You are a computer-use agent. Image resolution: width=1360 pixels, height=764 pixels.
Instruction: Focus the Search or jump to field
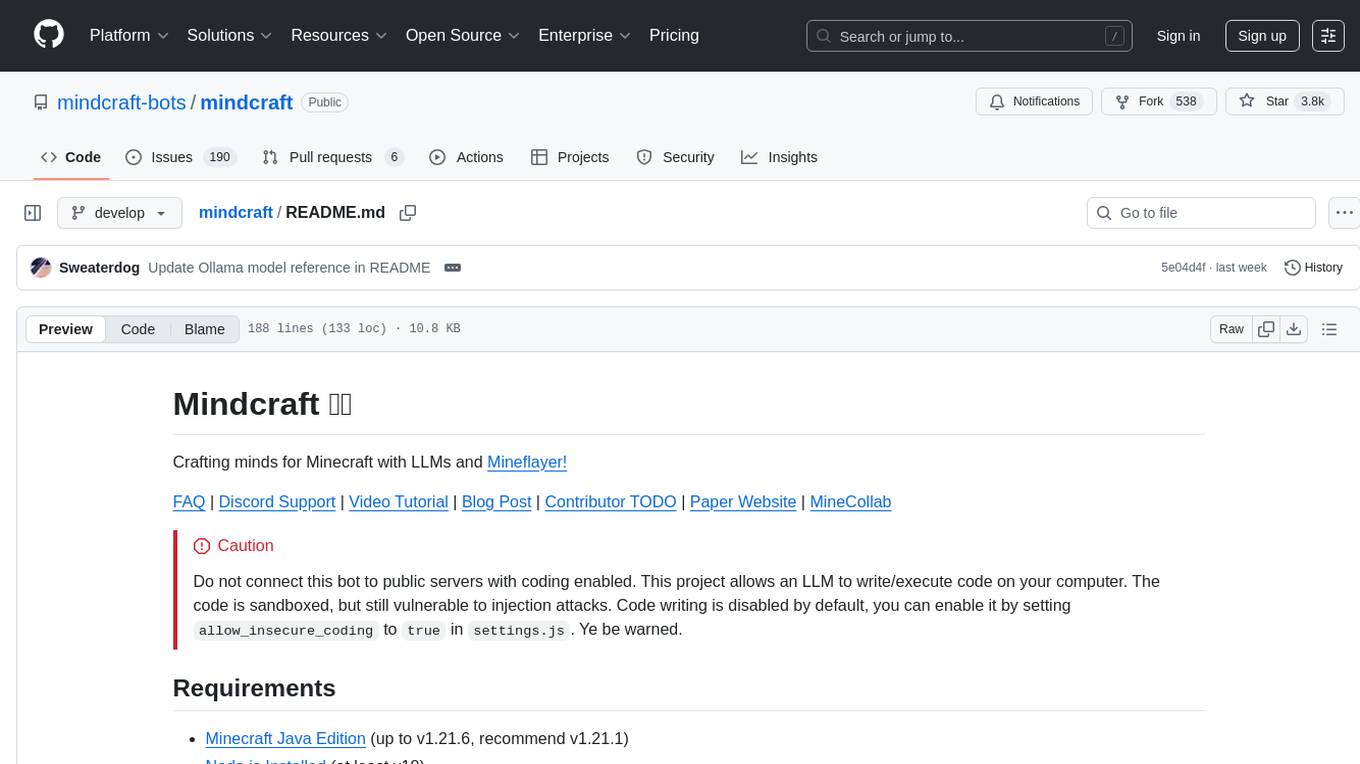[969, 36]
